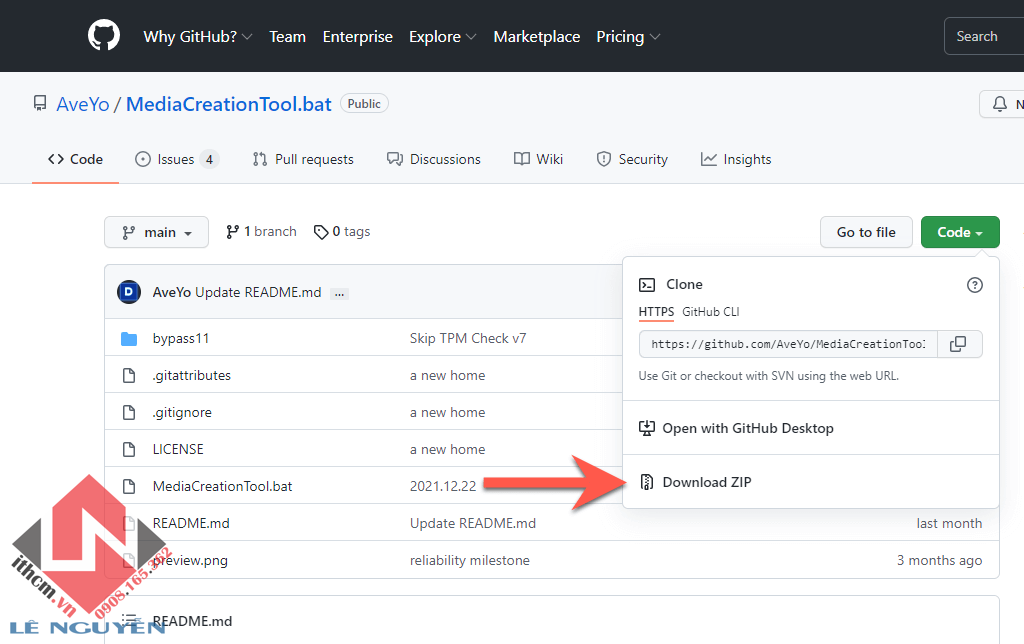The height and width of the screenshot is (644, 1024).
Task: Click the reliability milestone commit message
Action: click(470, 560)
